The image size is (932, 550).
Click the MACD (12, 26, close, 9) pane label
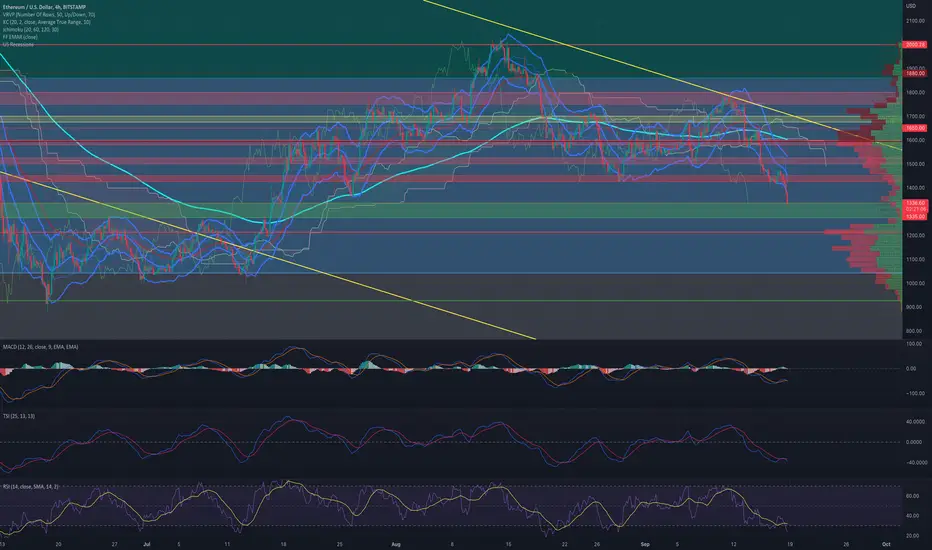[40, 347]
